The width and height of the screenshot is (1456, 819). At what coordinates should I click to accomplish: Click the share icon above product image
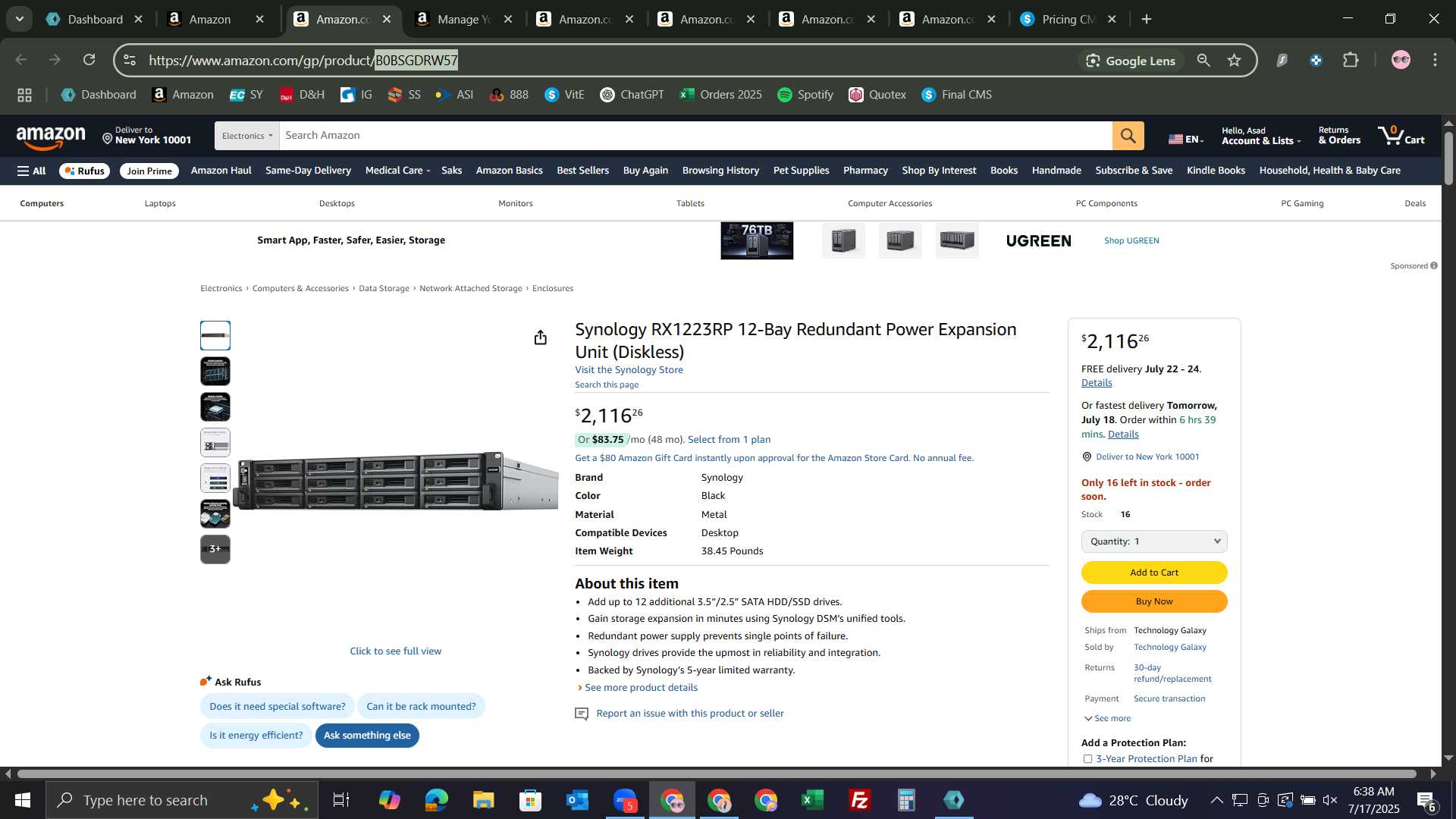pos(540,337)
